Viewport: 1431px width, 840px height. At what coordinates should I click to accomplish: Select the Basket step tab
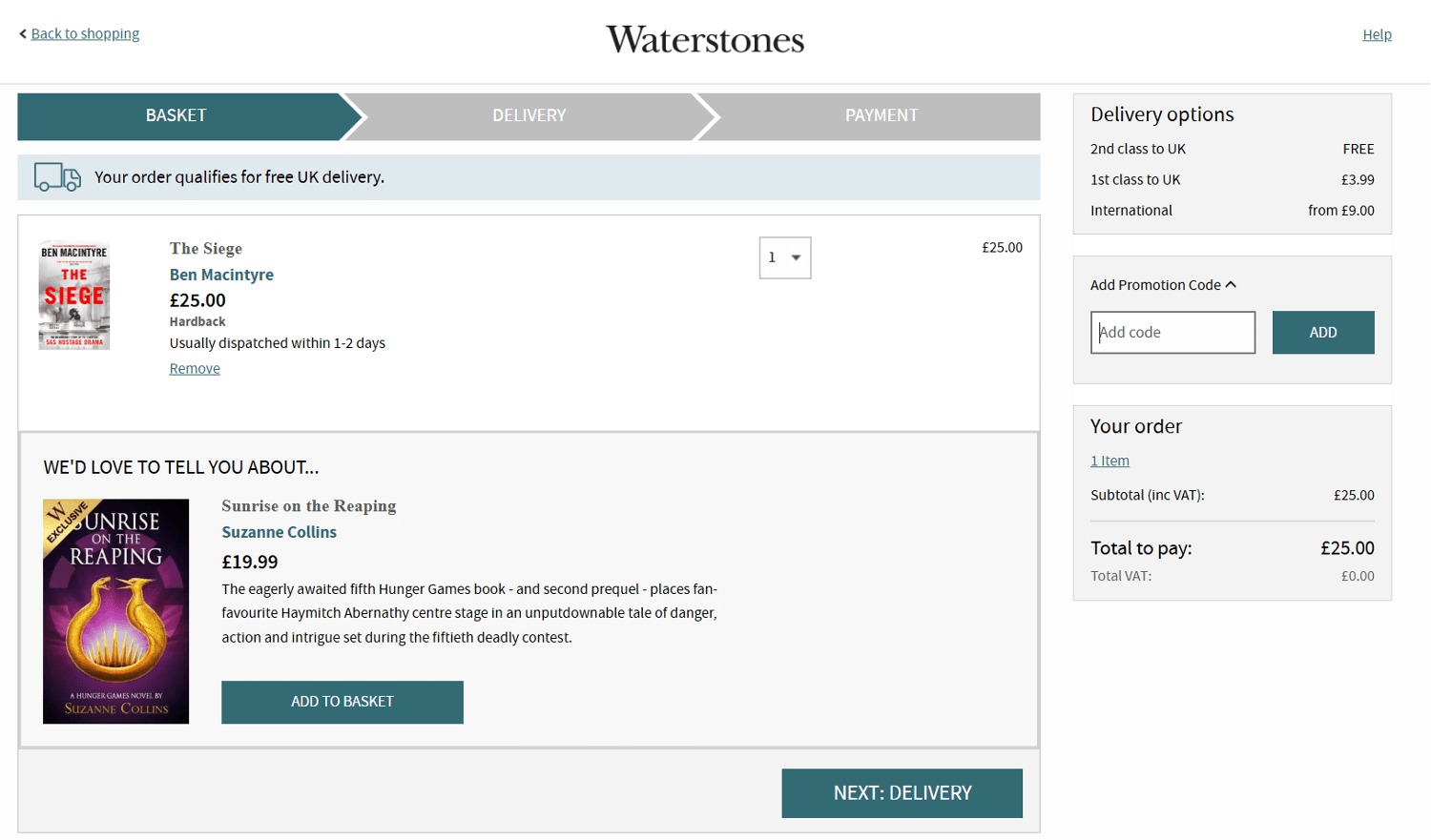tap(176, 115)
